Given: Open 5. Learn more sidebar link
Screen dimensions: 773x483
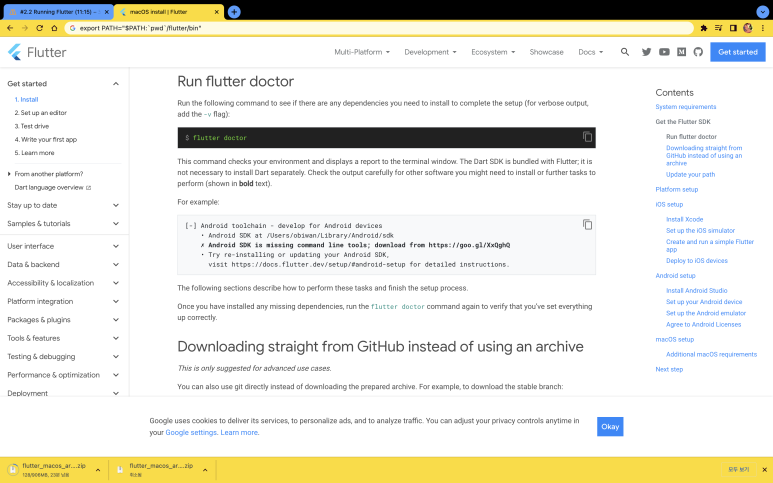Looking at the screenshot, I should click(34, 152).
